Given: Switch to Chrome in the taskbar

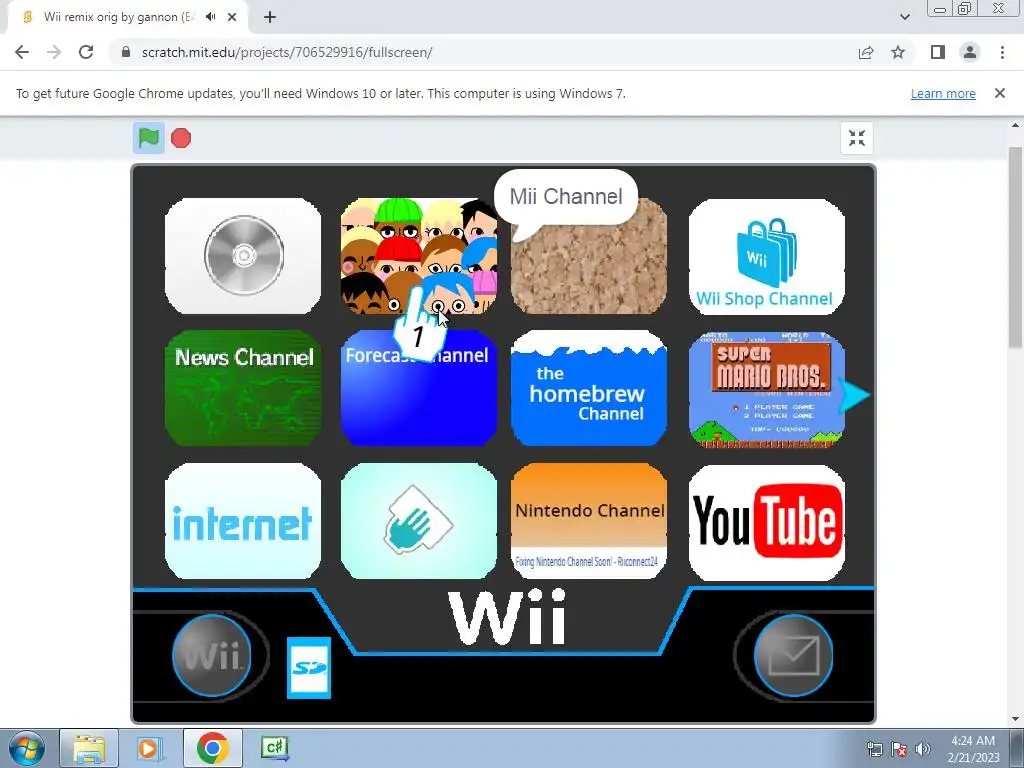Looking at the screenshot, I should (212, 748).
